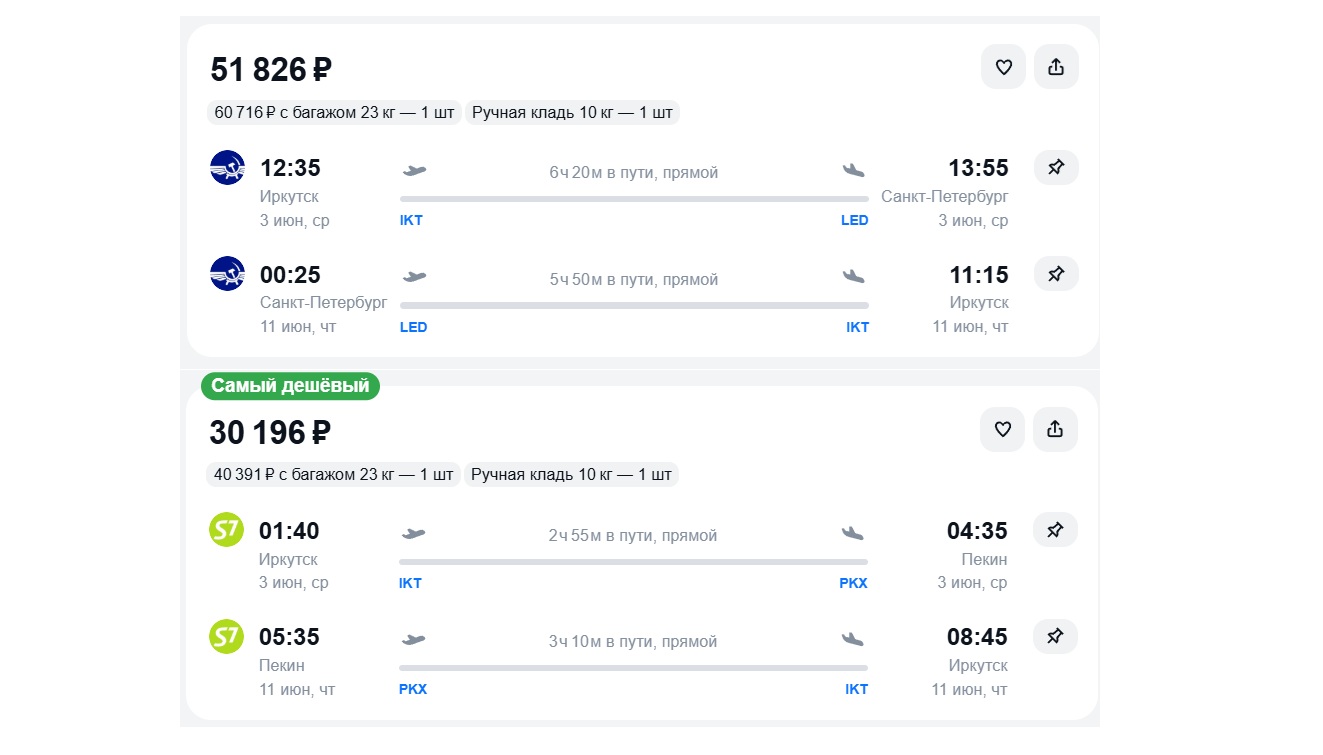Screen dimensions: 1323x755
Task: Select the 40 391 ₽ with 23 kg baggage option
Action: point(333,474)
